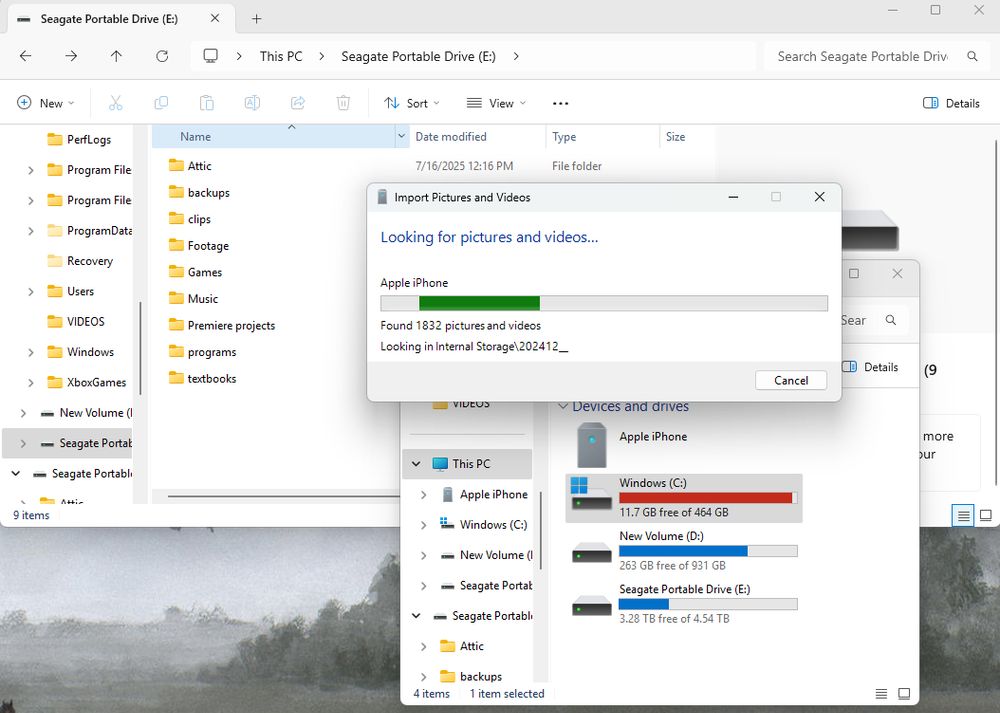Open the View dropdown menu
Image resolution: width=1000 pixels, height=713 pixels.
point(497,103)
